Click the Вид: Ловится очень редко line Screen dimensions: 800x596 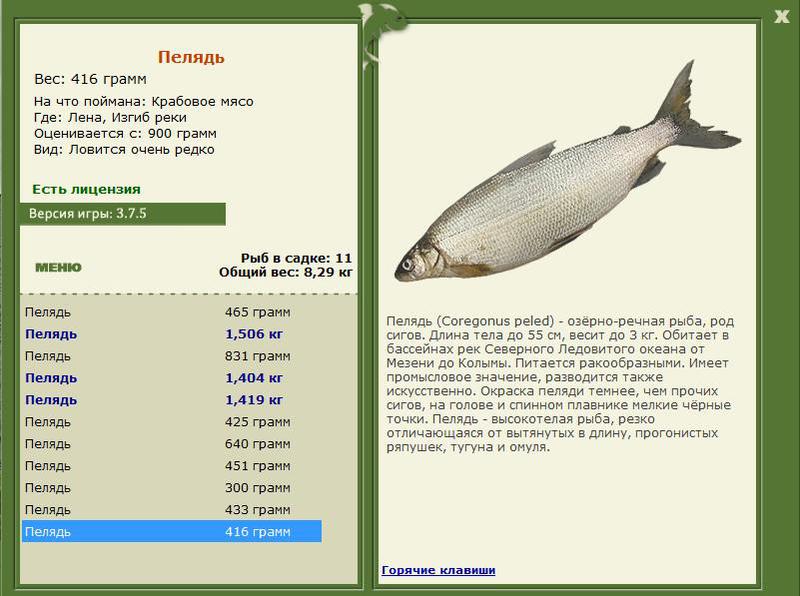[124, 150]
